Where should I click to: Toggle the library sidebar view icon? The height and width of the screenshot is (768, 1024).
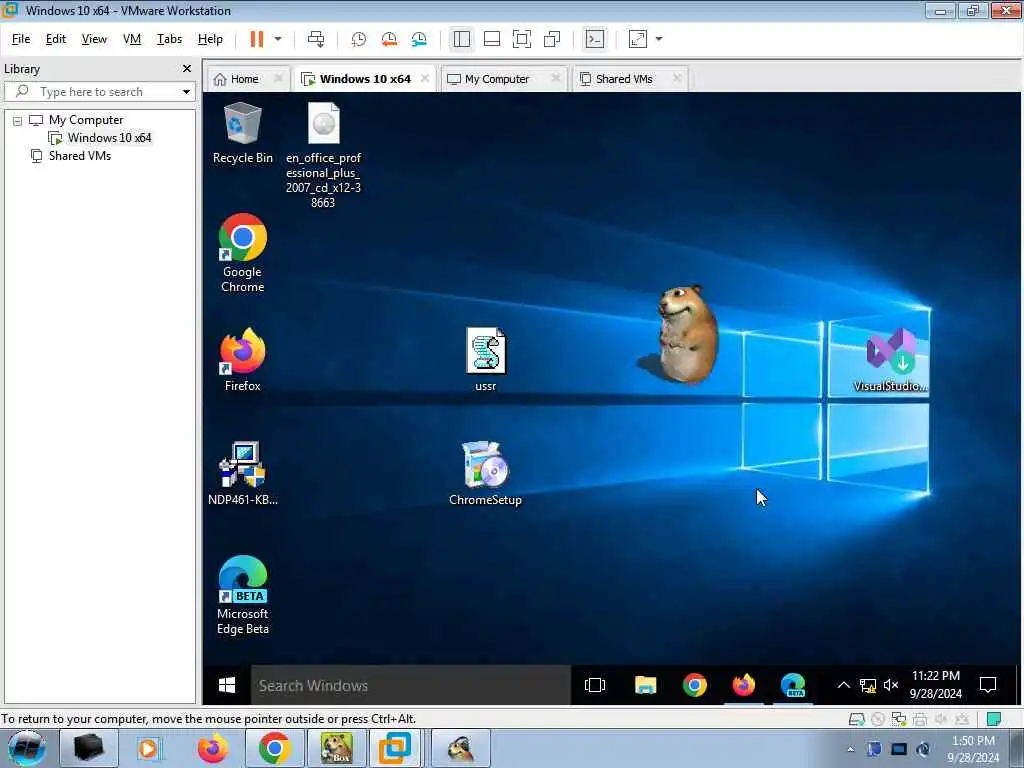pos(462,39)
